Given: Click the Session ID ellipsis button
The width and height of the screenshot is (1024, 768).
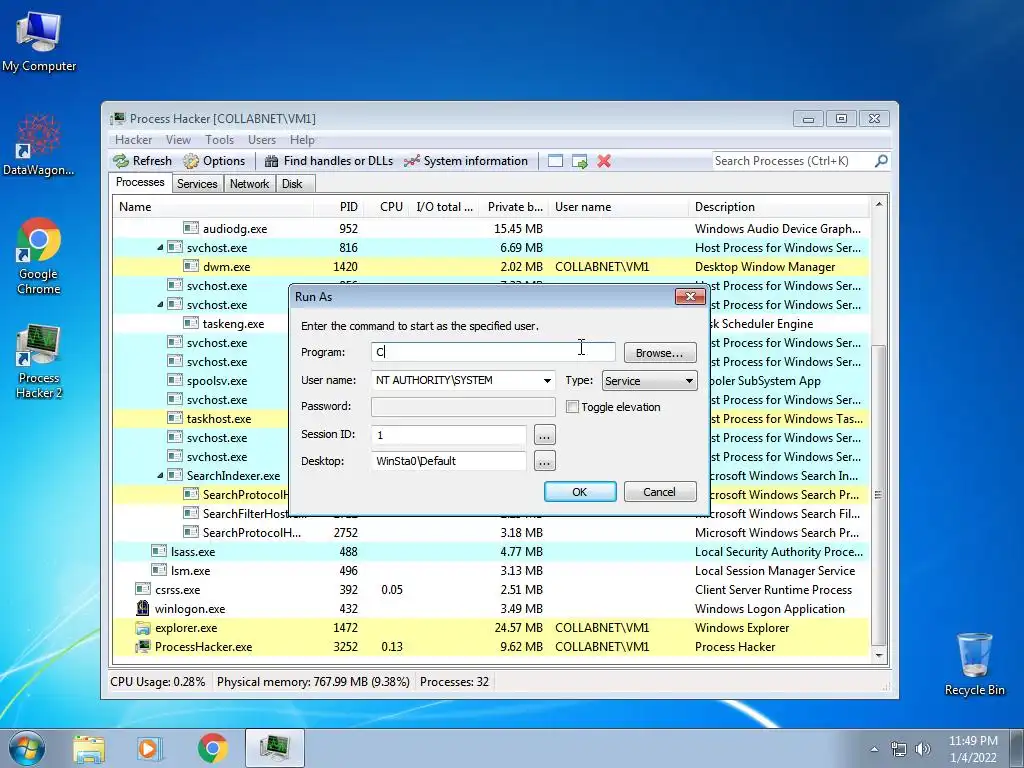Looking at the screenshot, I should click(x=545, y=435).
